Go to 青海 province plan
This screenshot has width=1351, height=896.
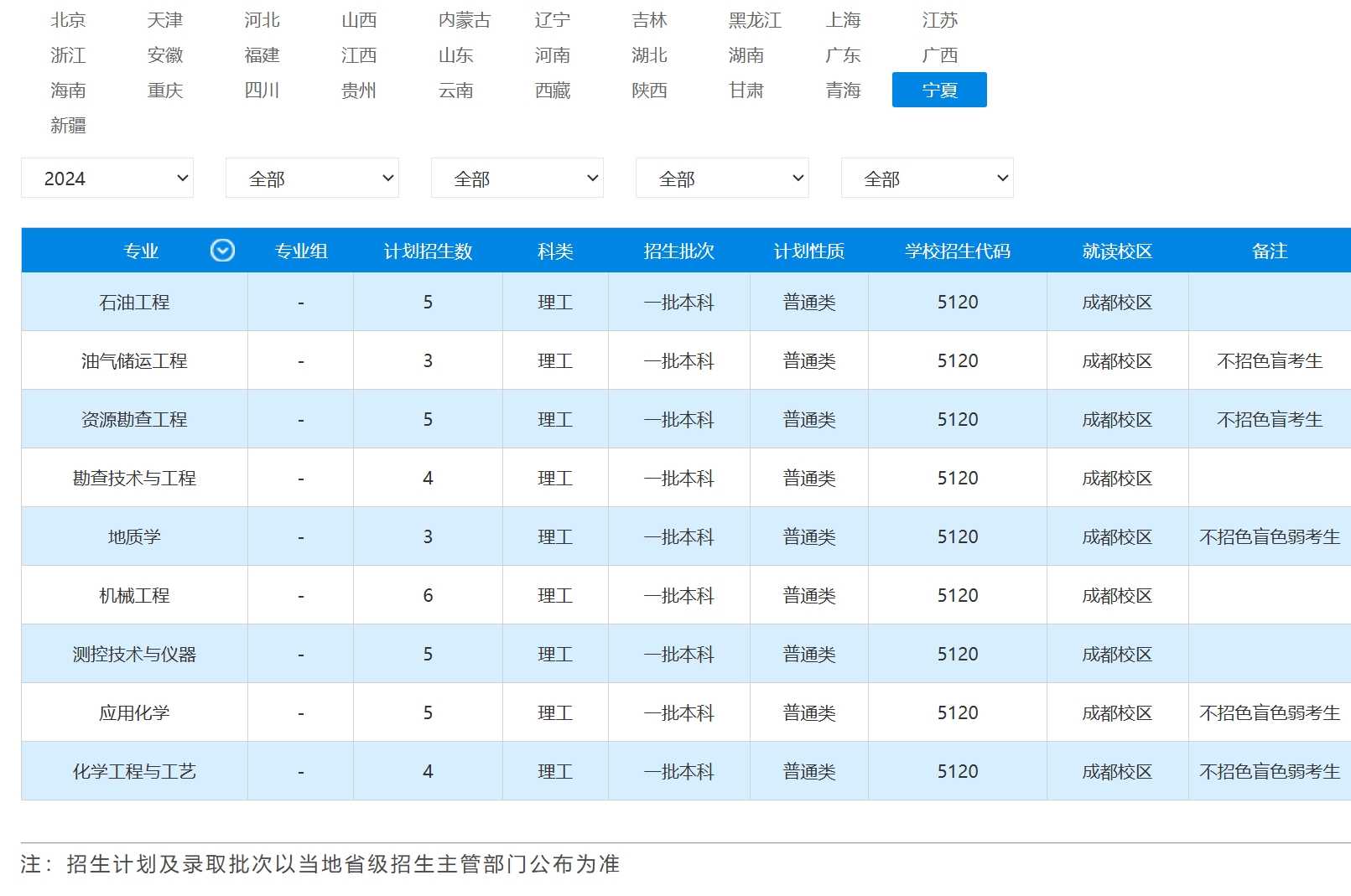(x=844, y=91)
